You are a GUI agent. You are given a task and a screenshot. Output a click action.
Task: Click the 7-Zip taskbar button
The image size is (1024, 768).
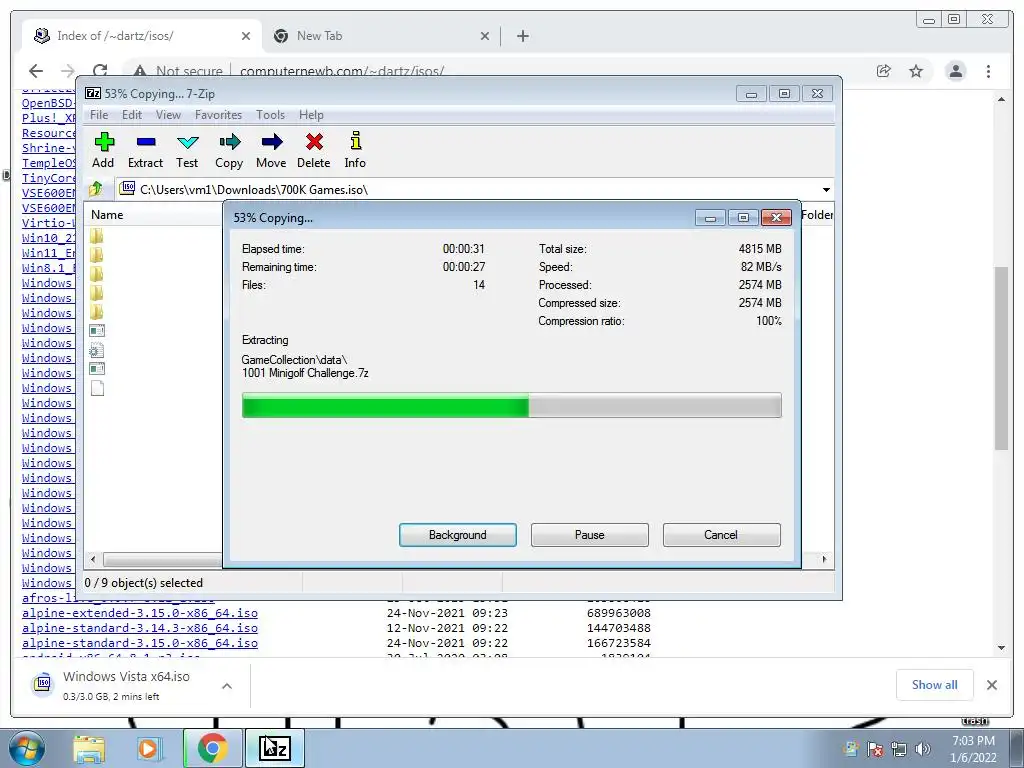pyautogui.click(x=274, y=748)
